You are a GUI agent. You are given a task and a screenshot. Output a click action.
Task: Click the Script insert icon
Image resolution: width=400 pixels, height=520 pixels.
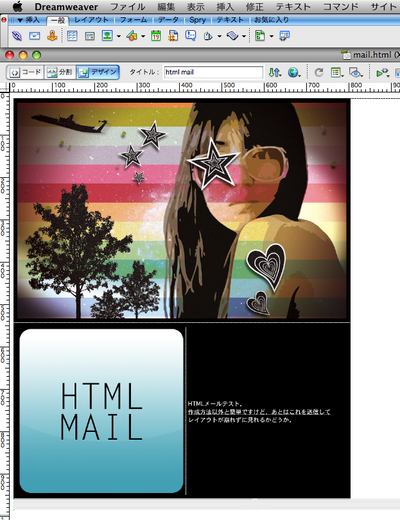tap(233, 36)
